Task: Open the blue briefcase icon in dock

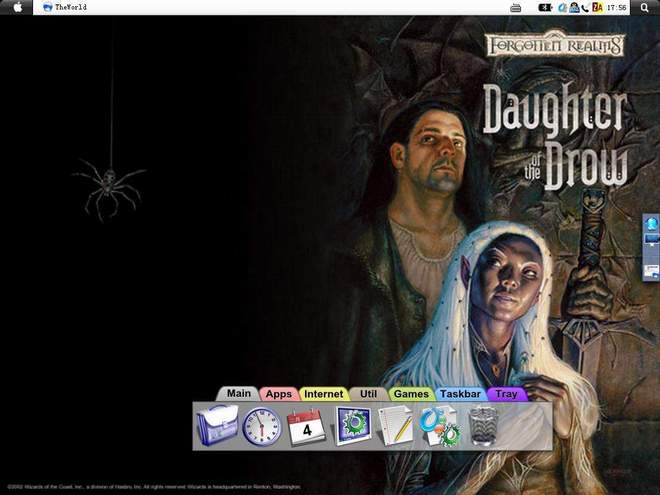Action: (217, 426)
